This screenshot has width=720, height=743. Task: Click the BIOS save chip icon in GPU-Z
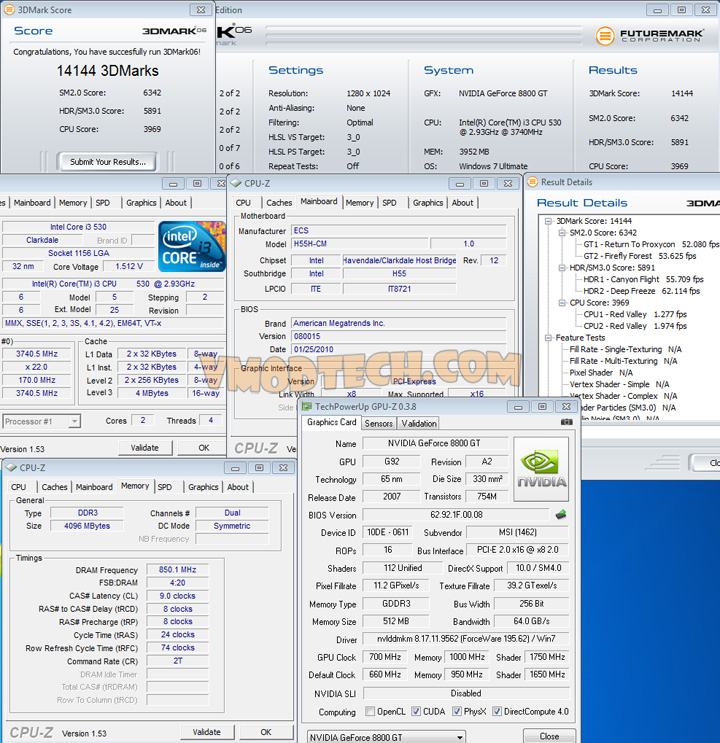pyautogui.click(x=561, y=515)
